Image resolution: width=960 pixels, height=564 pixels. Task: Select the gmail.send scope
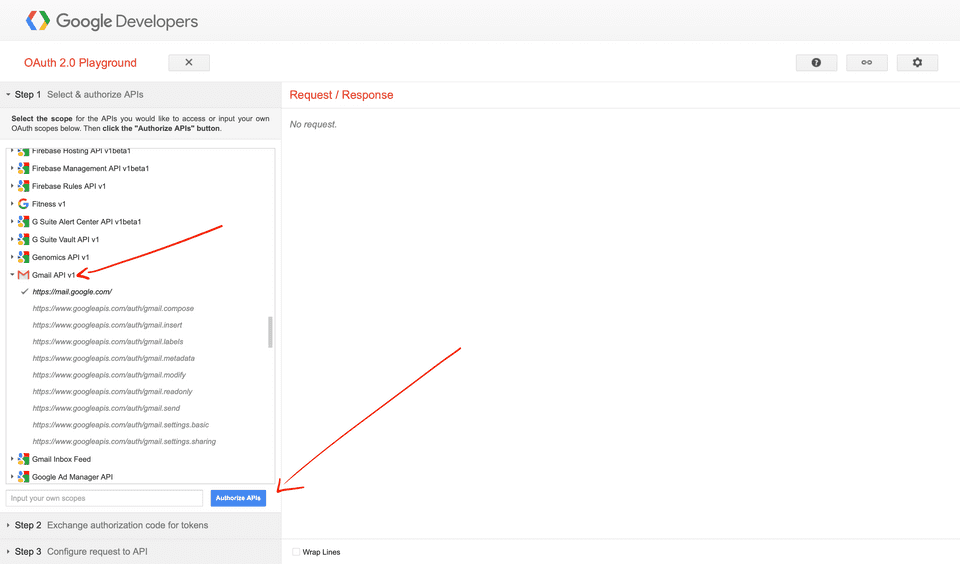point(106,408)
